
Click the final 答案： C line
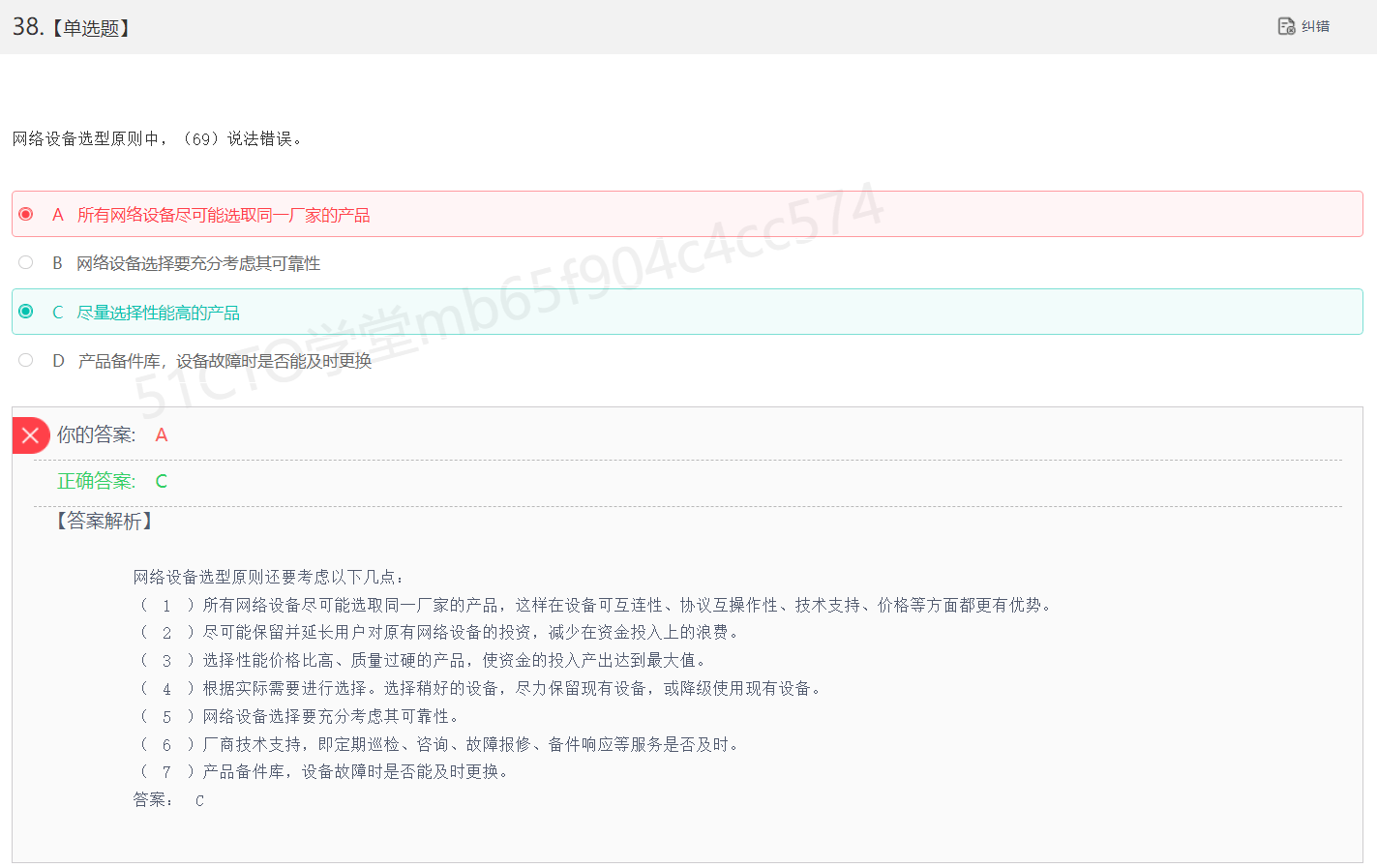point(168,799)
